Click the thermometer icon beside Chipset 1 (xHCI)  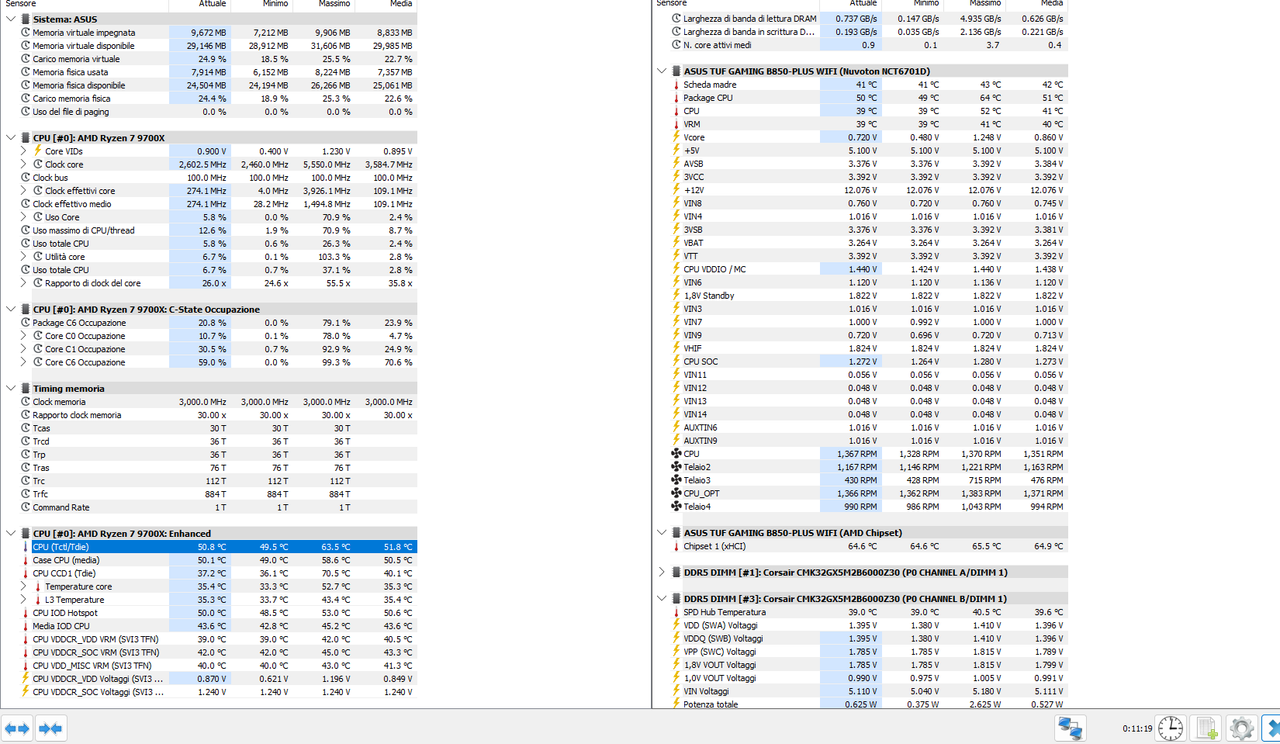point(676,546)
